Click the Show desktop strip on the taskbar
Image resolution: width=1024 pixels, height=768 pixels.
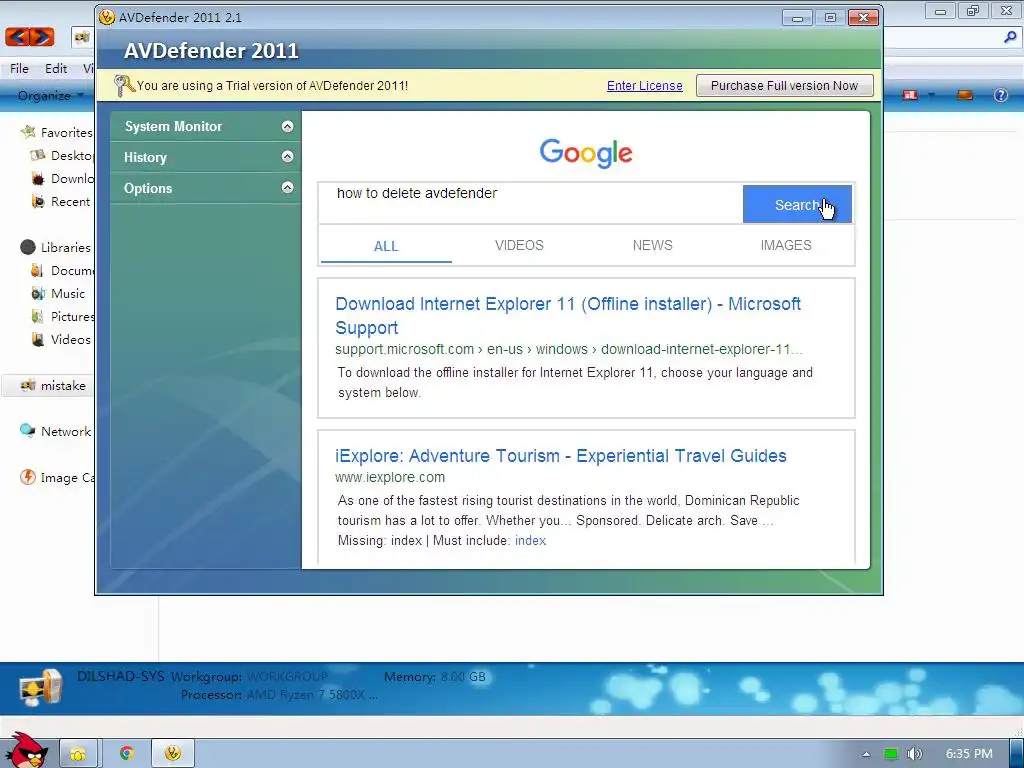(1017, 754)
